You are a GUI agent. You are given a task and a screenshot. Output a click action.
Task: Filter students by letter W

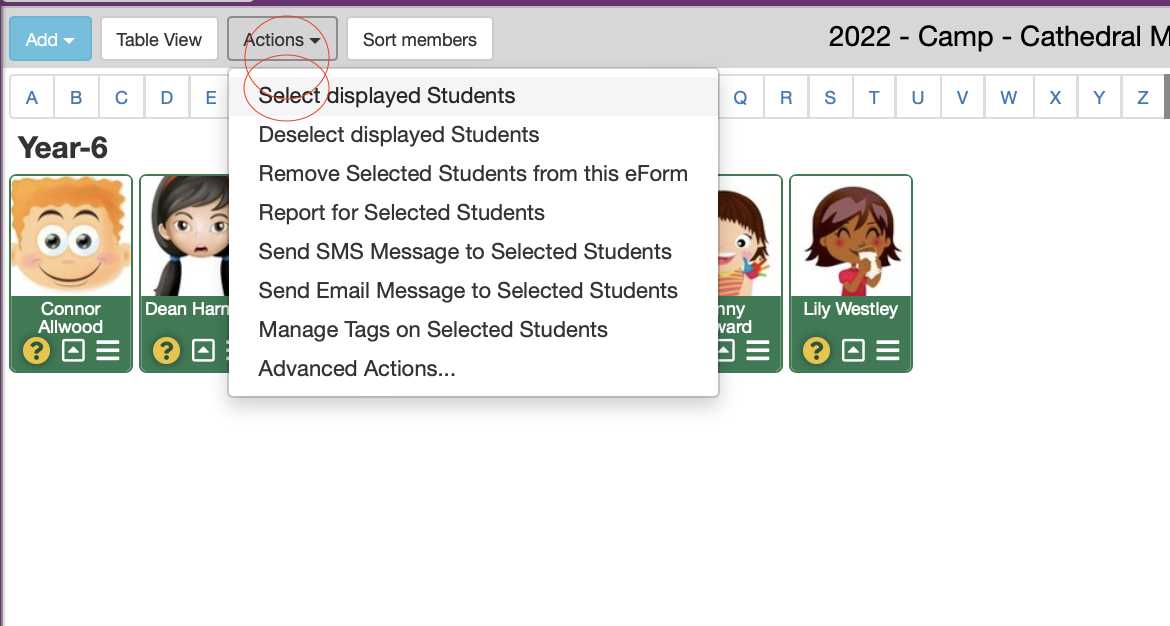tap(1008, 98)
